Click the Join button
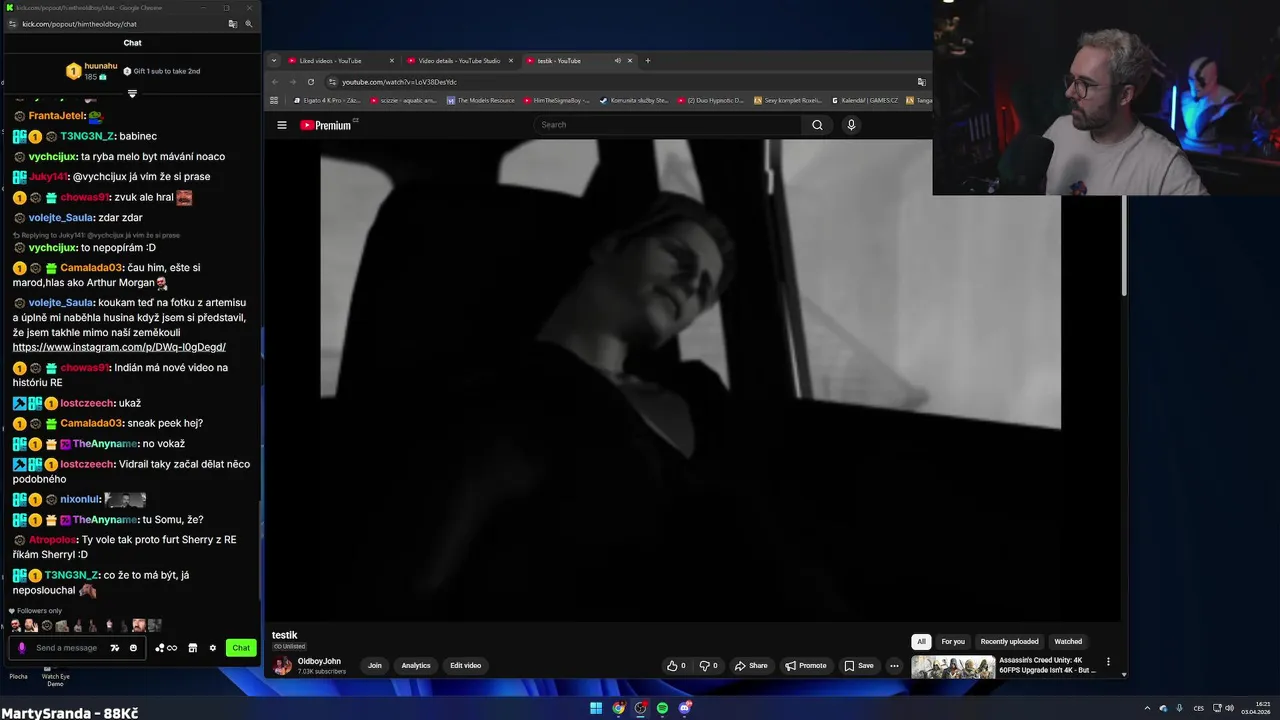The height and width of the screenshot is (720, 1280). pos(375,666)
